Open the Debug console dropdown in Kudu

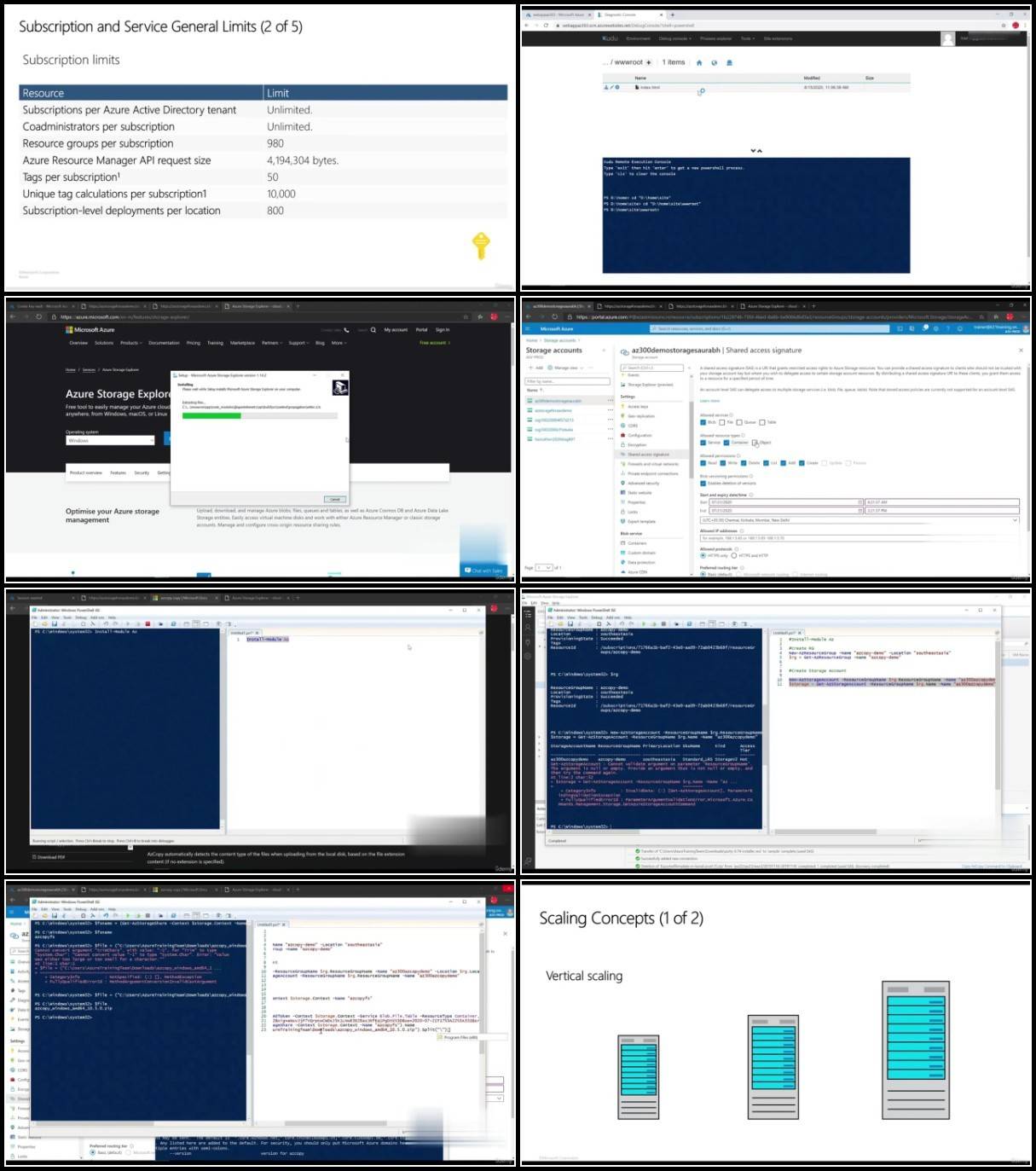tap(674, 38)
